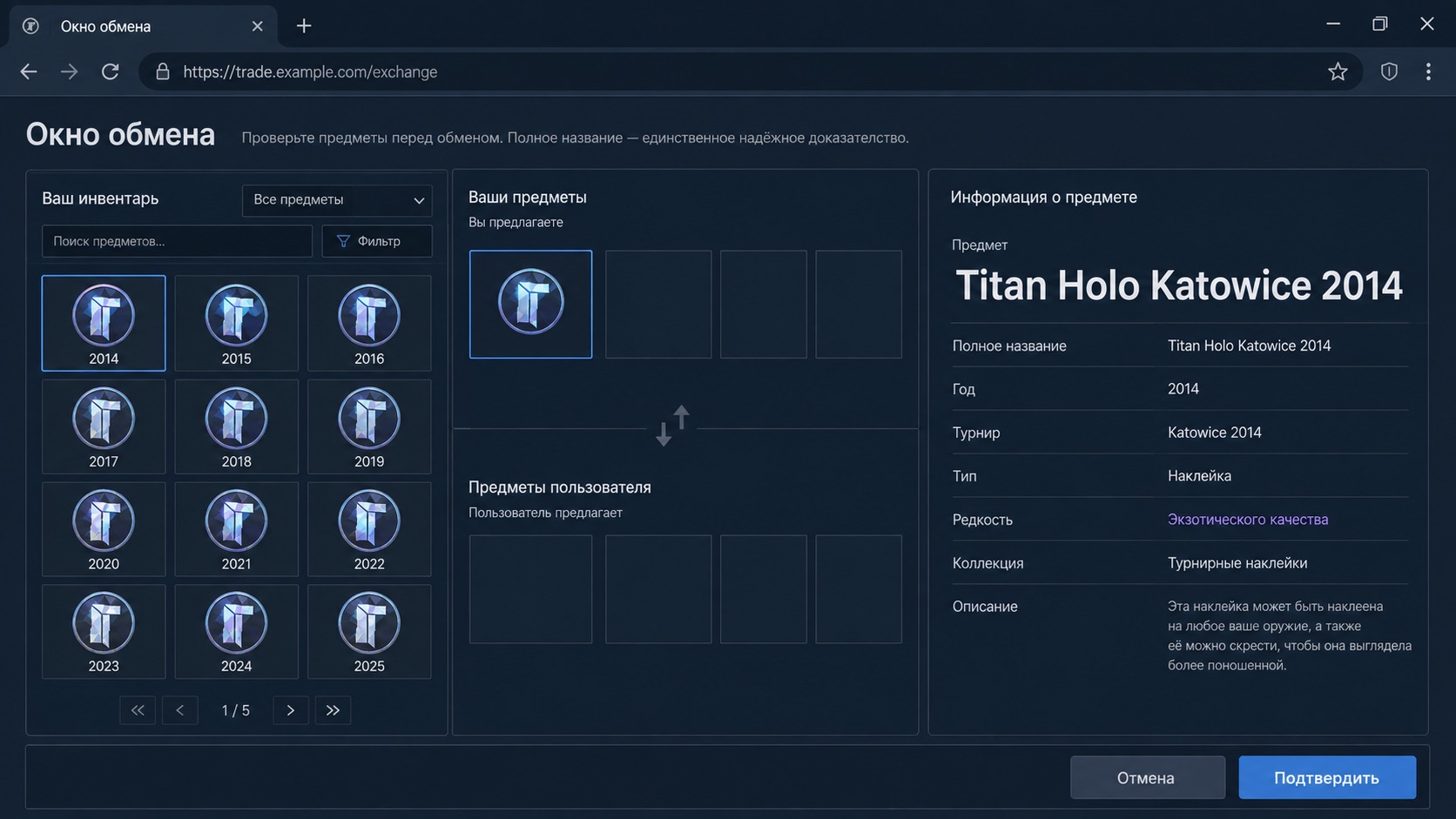Open the Все предметы dropdown
Image resolution: width=1456 pixels, height=819 pixels.
coord(337,200)
